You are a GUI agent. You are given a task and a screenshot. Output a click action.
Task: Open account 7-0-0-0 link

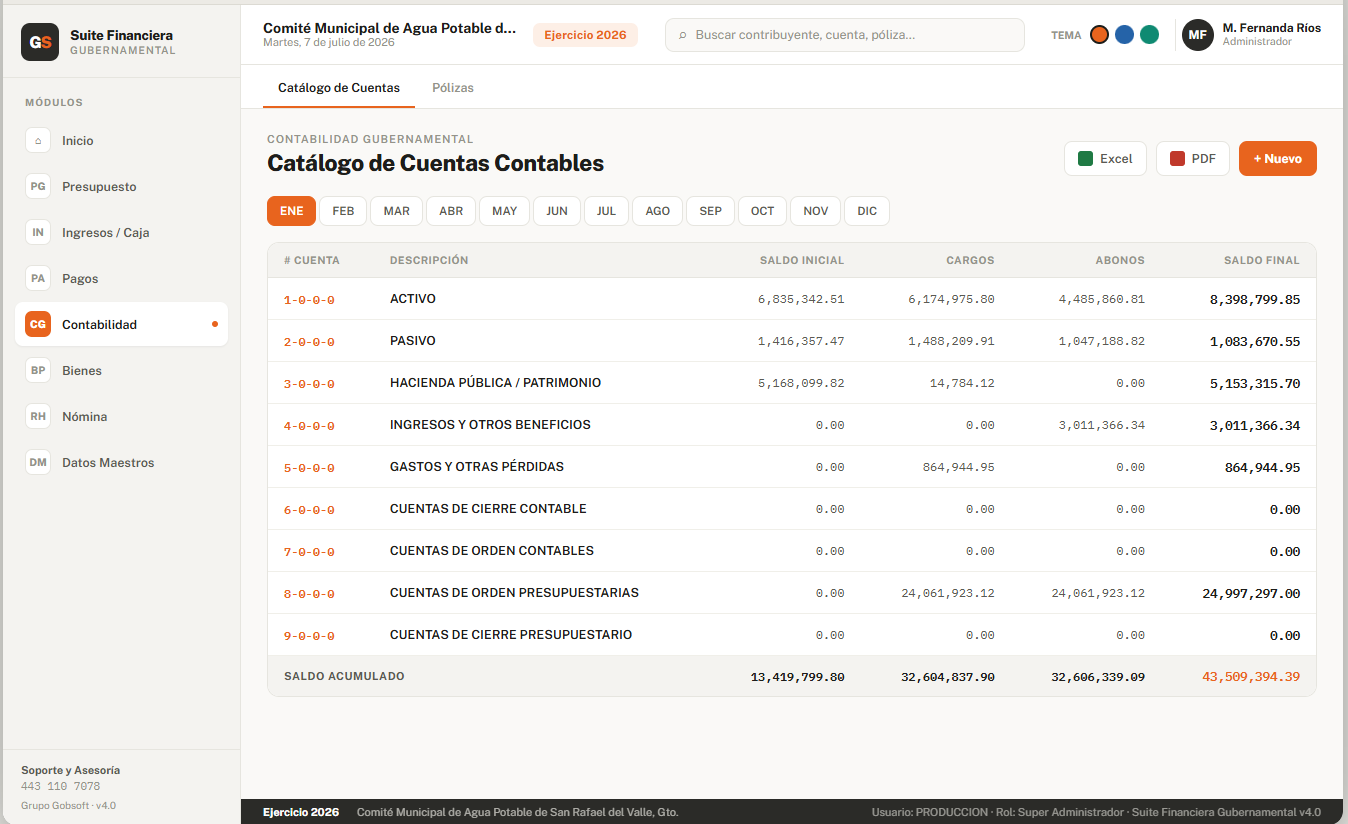(309, 552)
